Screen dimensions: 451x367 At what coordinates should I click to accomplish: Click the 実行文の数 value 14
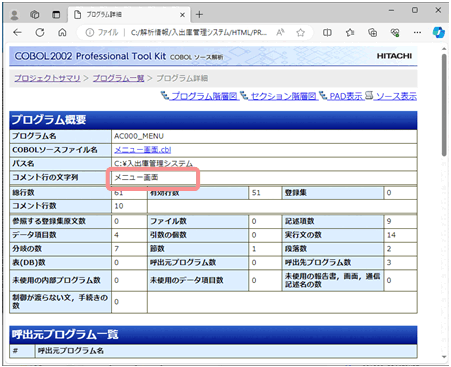click(x=391, y=235)
